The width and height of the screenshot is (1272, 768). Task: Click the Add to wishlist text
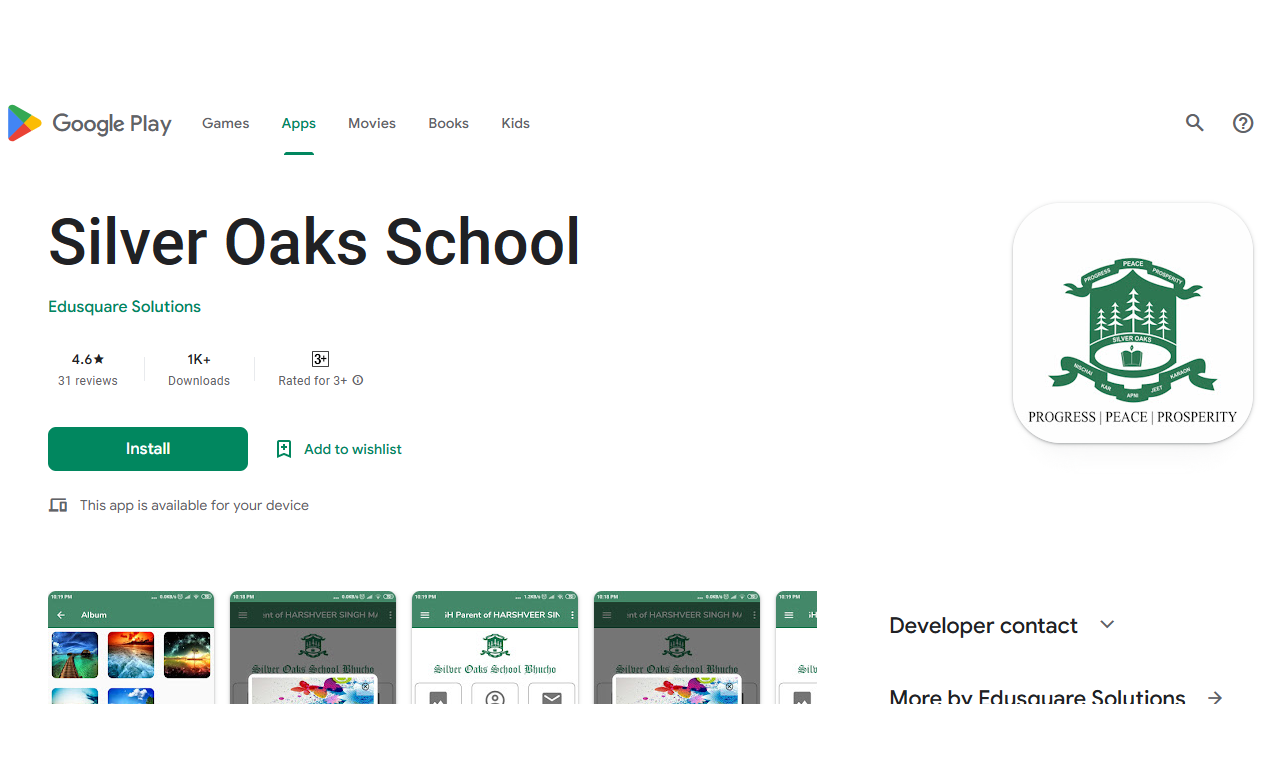[x=353, y=449]
